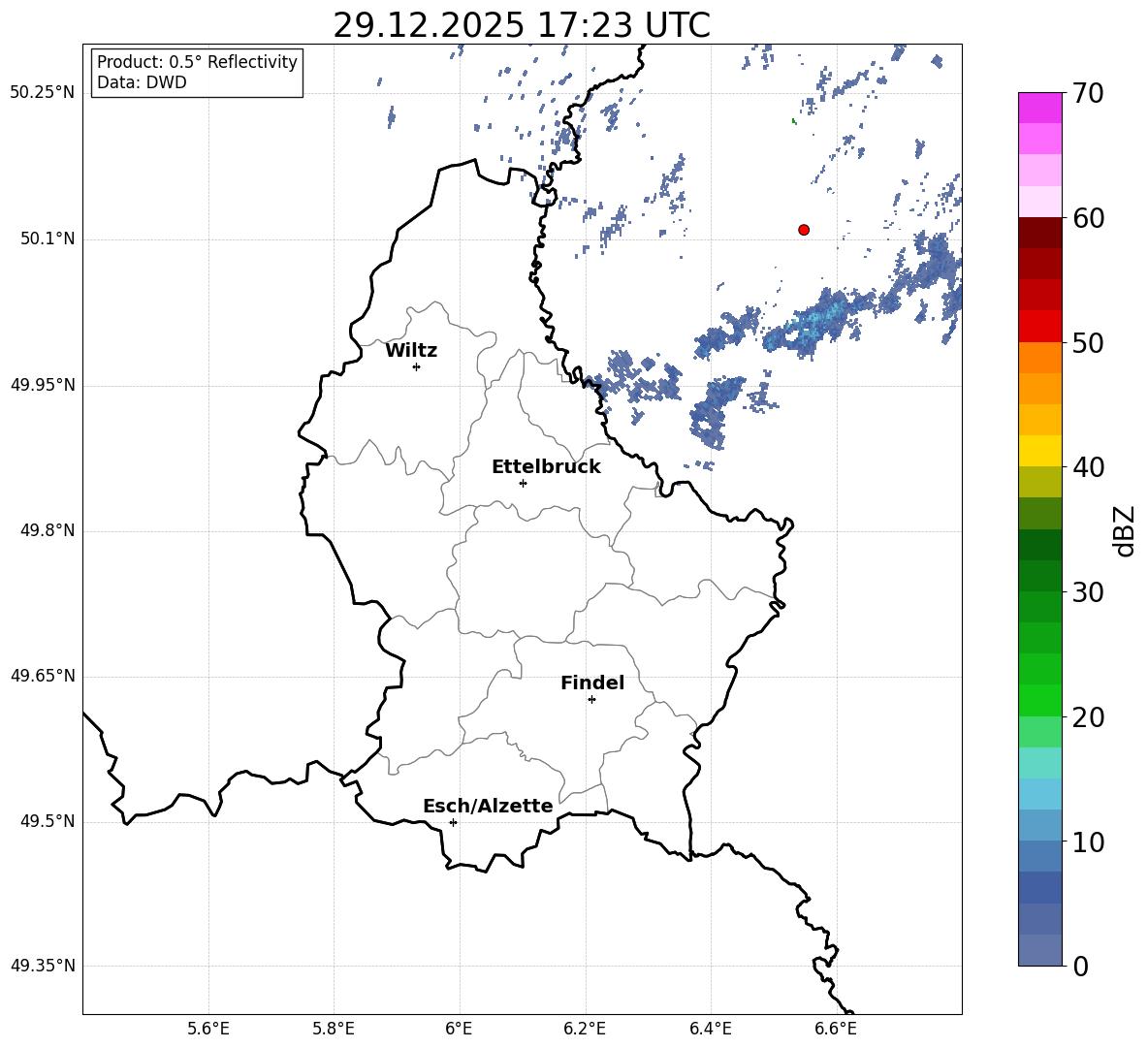This screenshot has height=1048, width=1148.
Task: Click the 49.35°N latitude label
Action: [43, 966]
